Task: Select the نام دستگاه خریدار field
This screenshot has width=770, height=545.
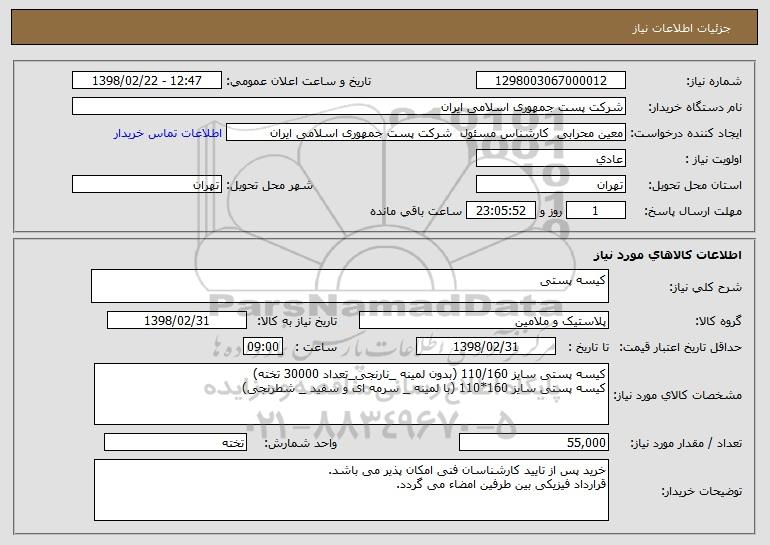Action: pos(349,106)
